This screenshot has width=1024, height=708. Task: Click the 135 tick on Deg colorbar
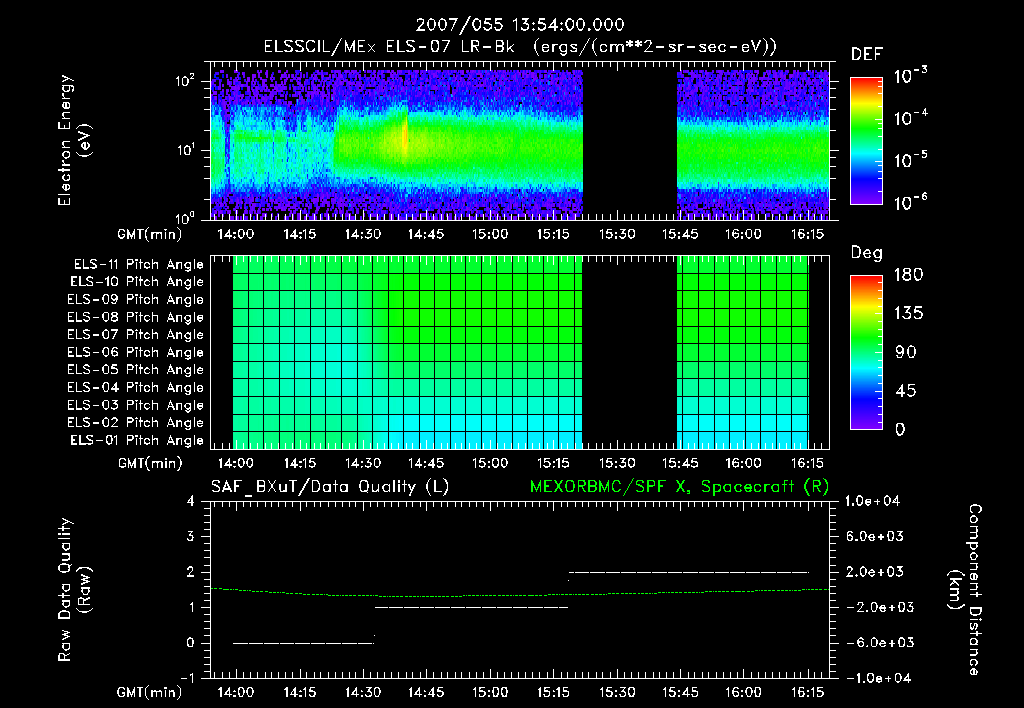coord(908,314)
